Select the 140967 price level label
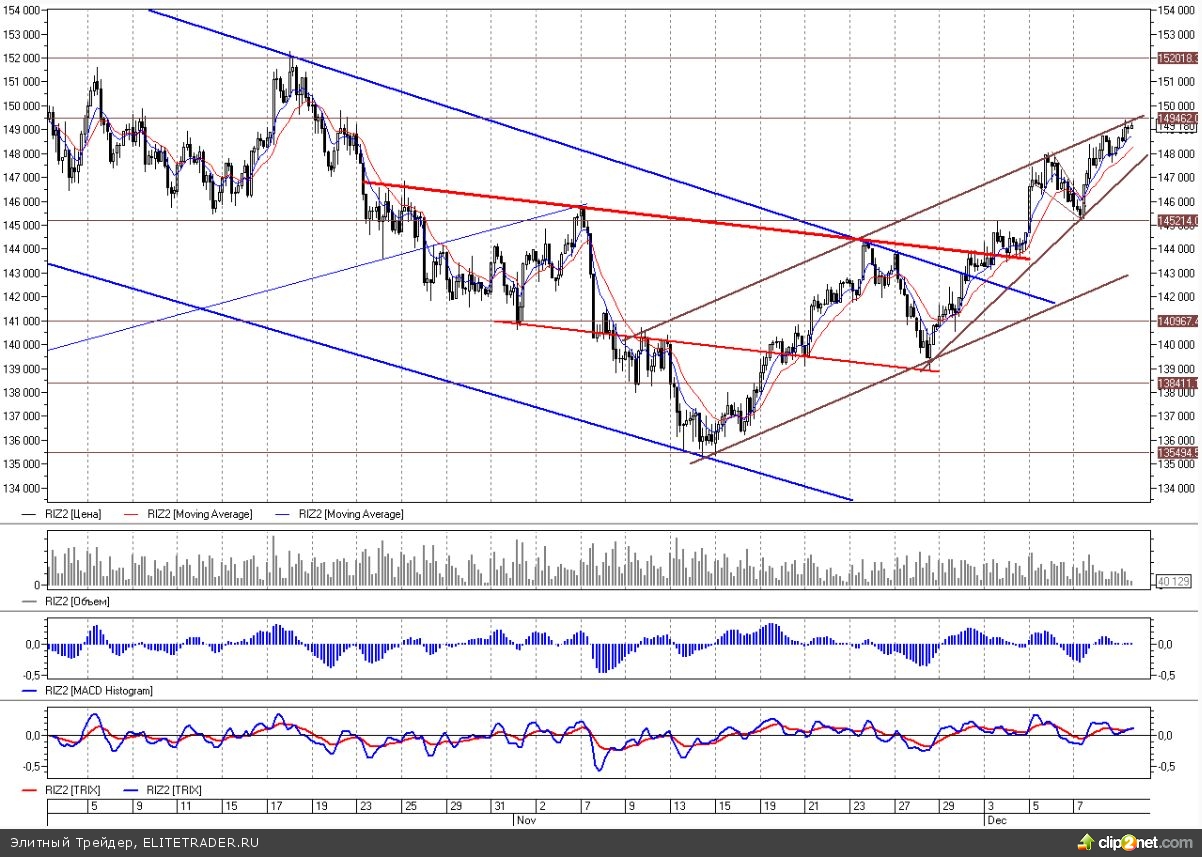Viewport: 1202px width, 857px height. [x=1177, y=321]
